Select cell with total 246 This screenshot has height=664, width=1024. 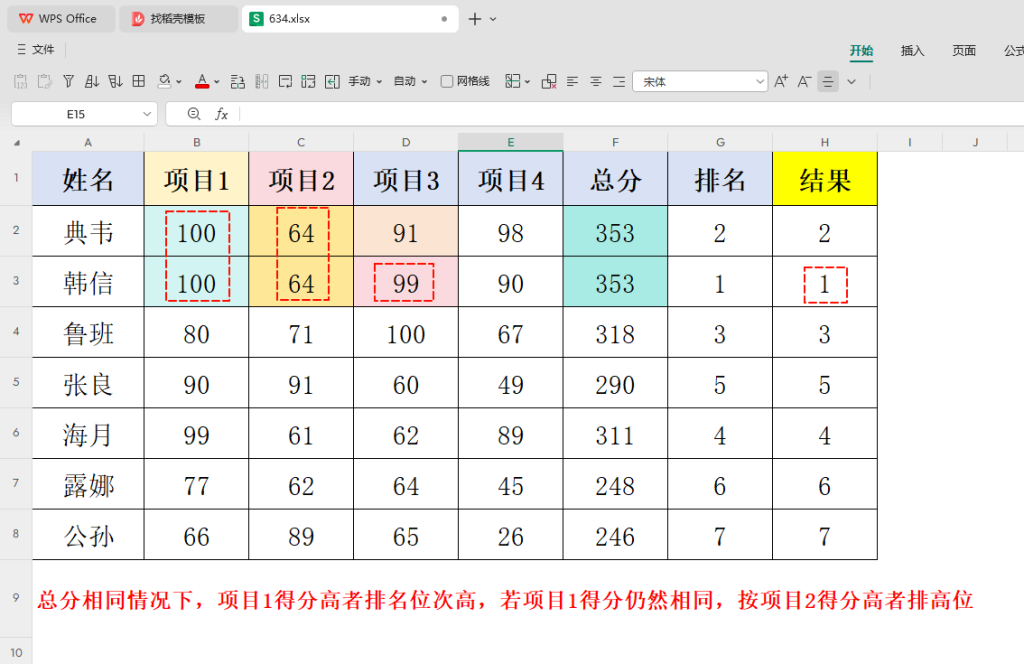point(615,535)
